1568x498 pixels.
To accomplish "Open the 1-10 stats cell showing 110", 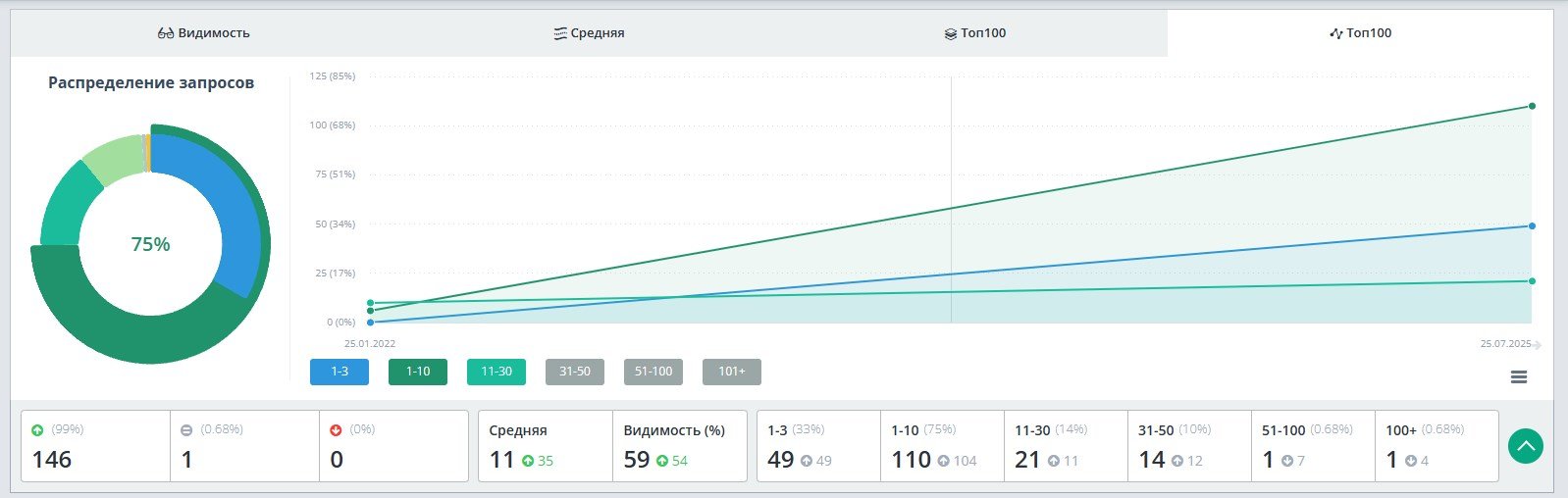I will point(942,446).
